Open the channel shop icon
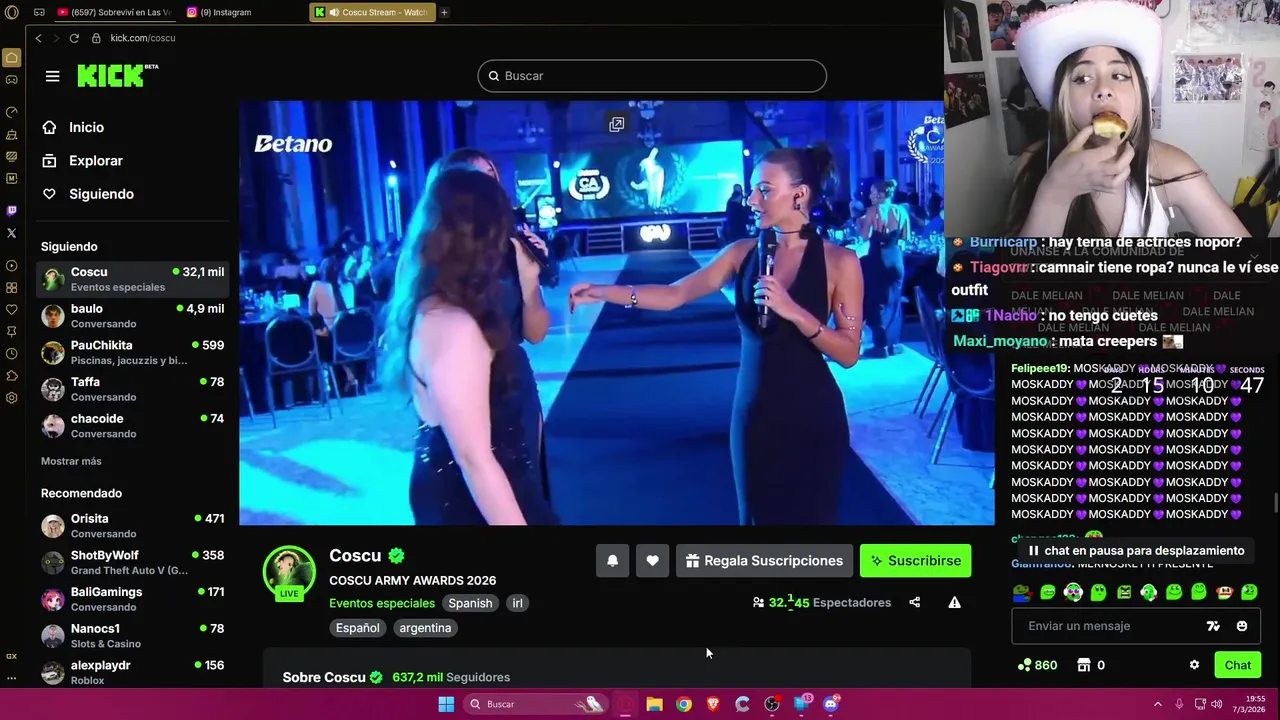1280x720 pixels. coord(1083,665)
